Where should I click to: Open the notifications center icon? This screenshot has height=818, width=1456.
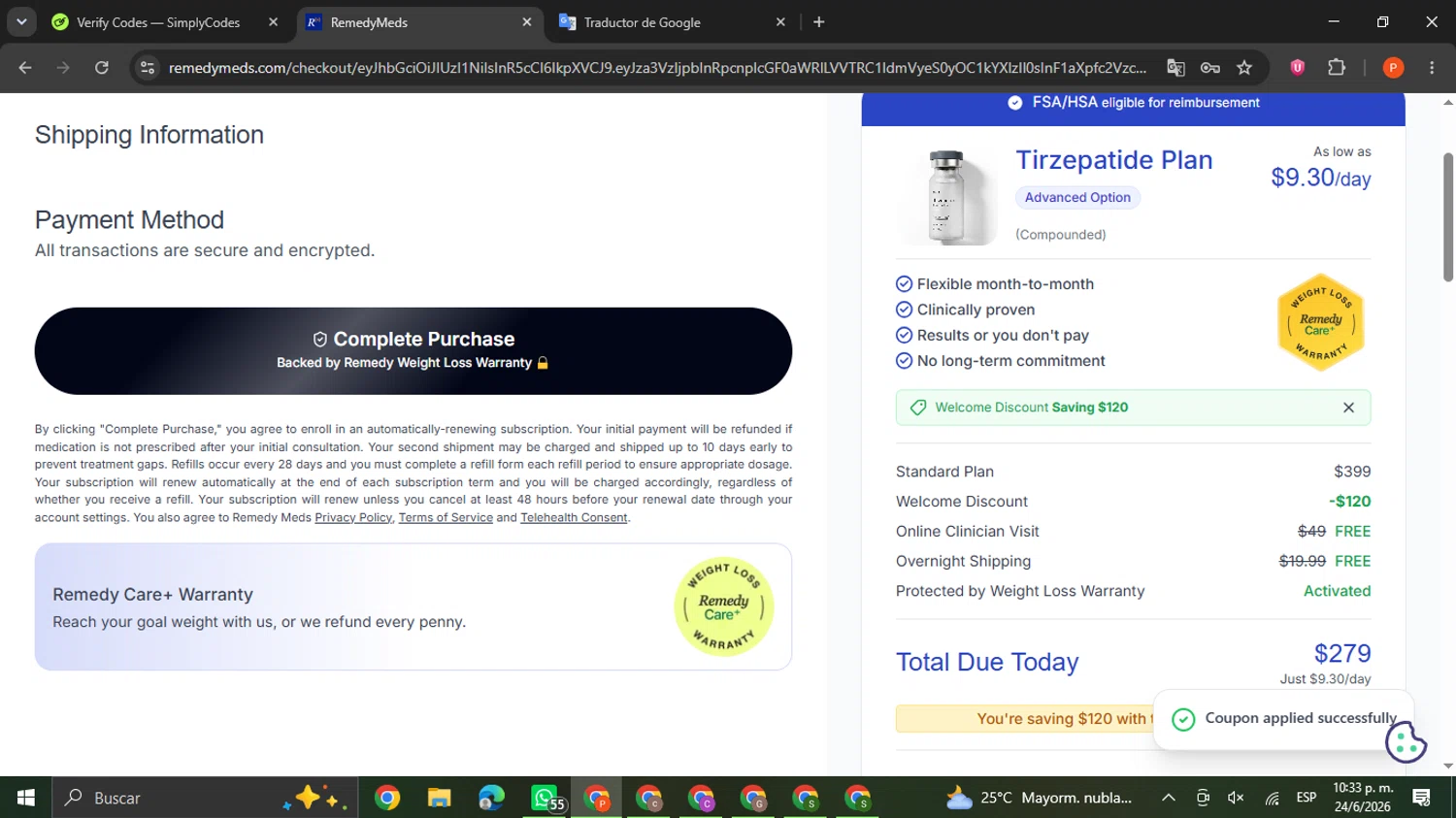click(x=1422, y=798)
